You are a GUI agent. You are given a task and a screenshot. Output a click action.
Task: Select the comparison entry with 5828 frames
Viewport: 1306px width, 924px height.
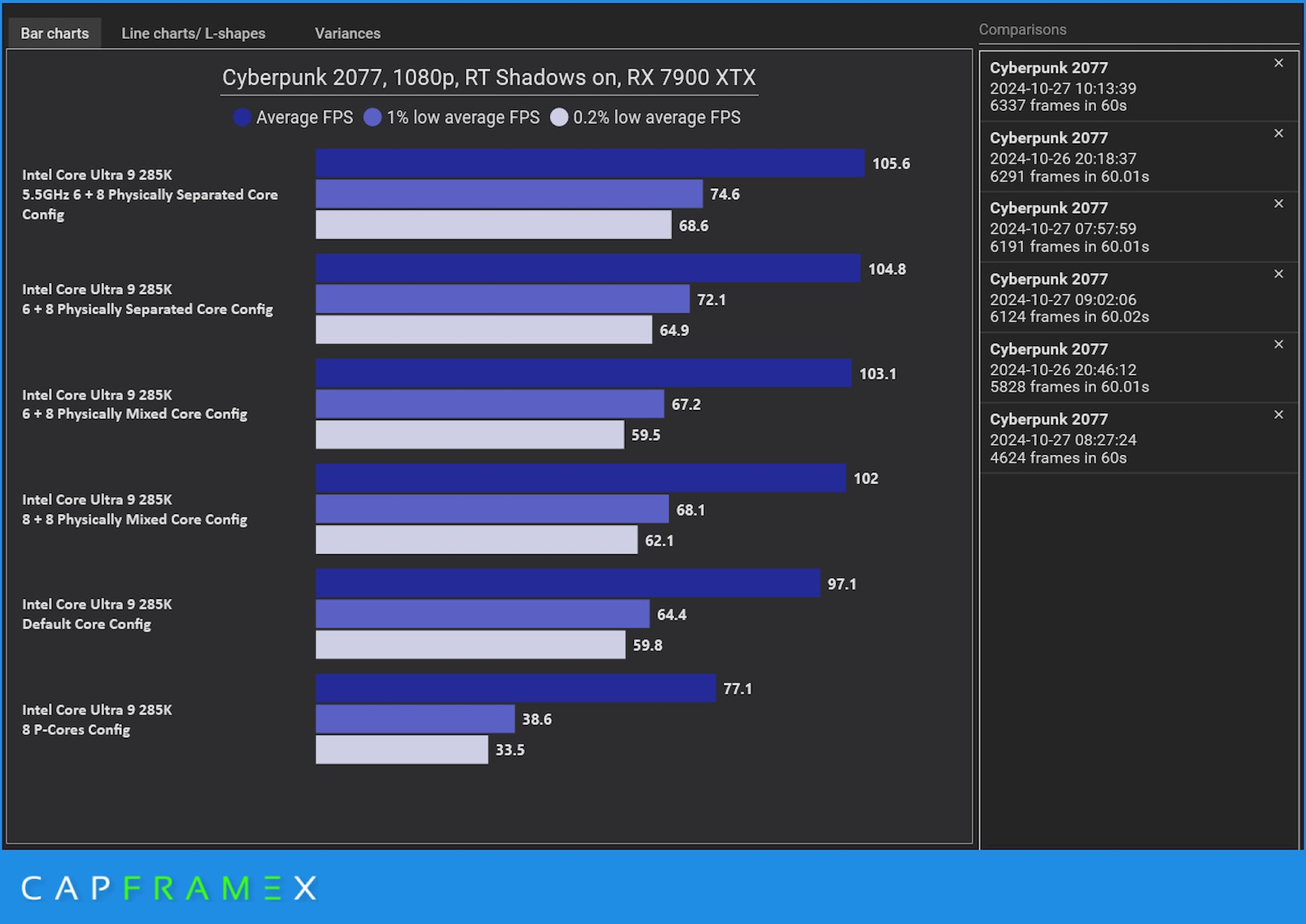(1139, 368)
